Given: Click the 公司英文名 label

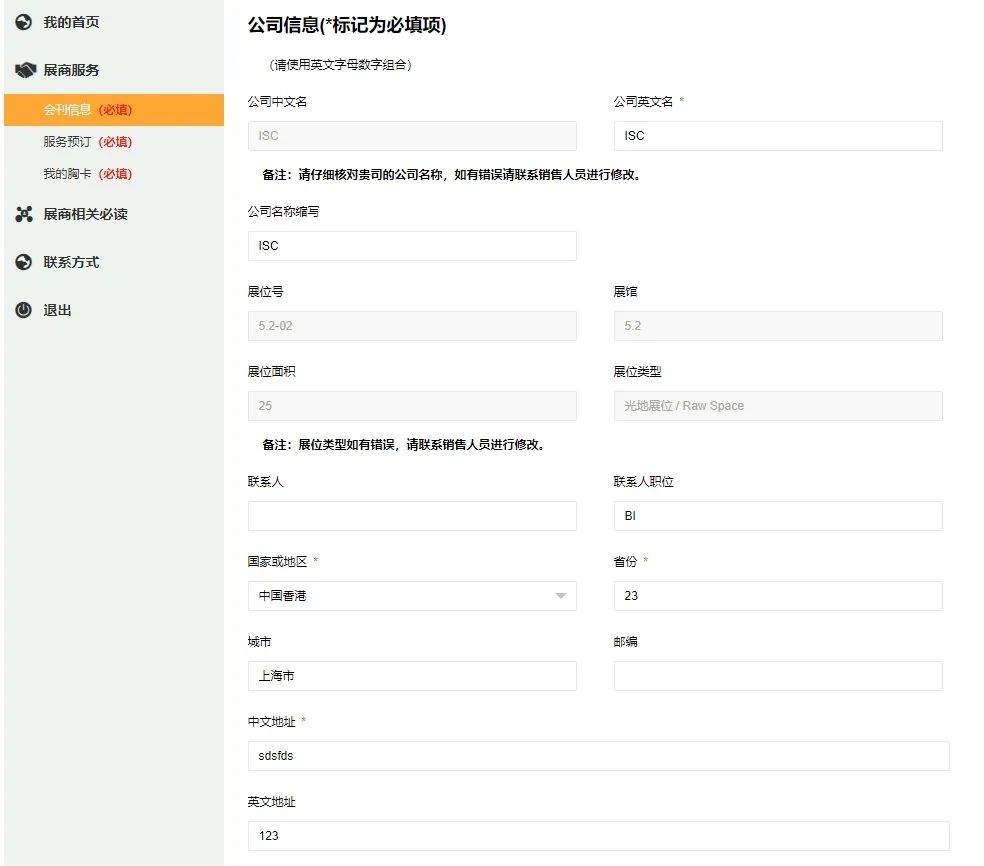Looking at the screenshot, I should coord(643,102).
